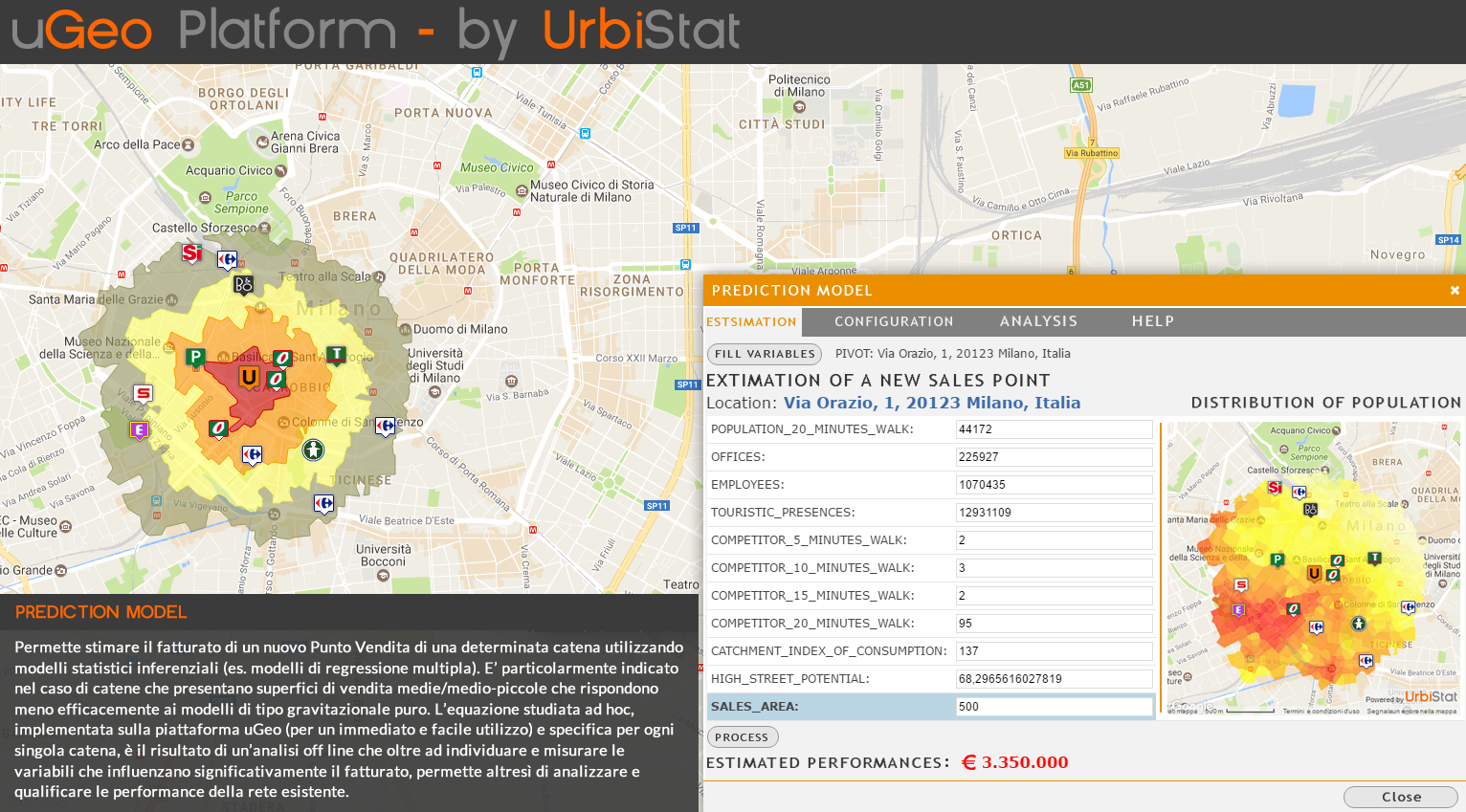Click the SP14 road shield on the map
The width and height of the screenshot is (1466, 812).
coord(1448,240)
